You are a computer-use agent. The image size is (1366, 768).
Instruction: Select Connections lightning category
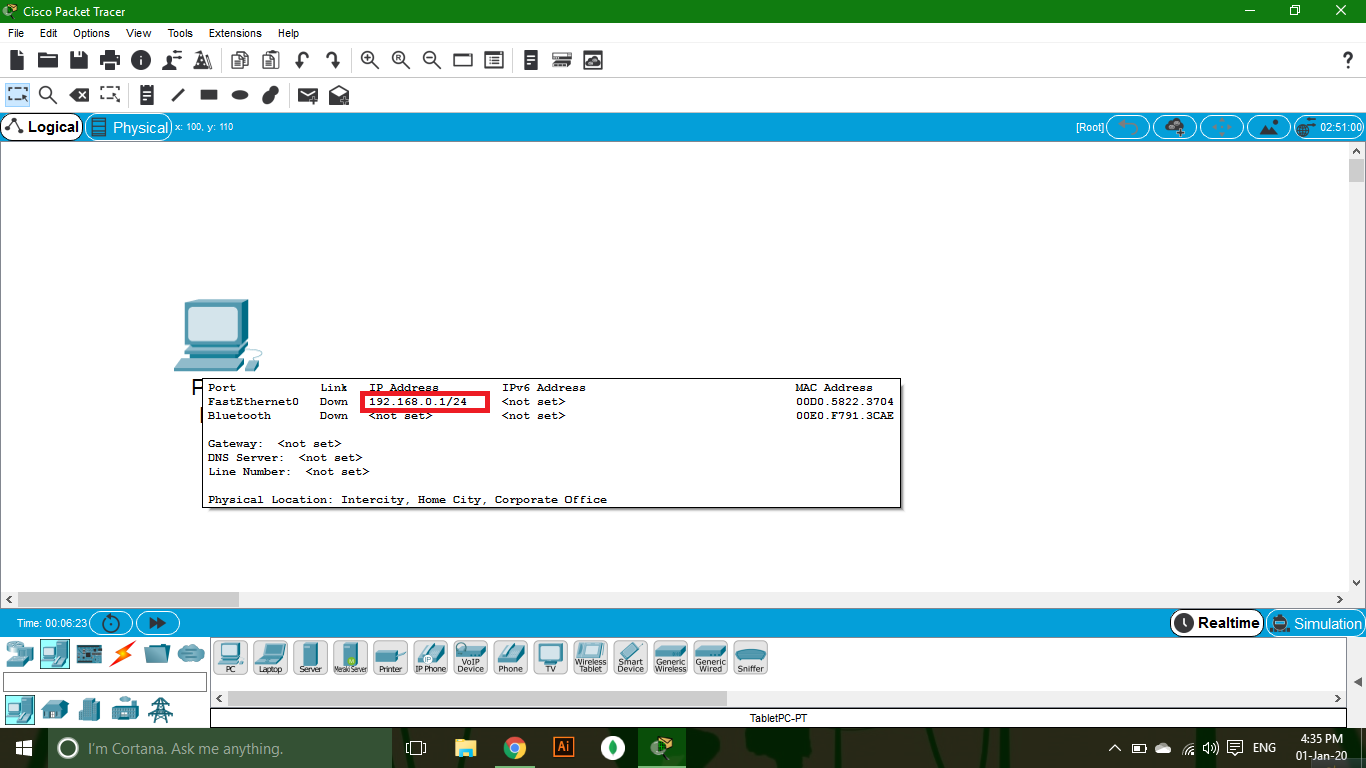point(122,655)
